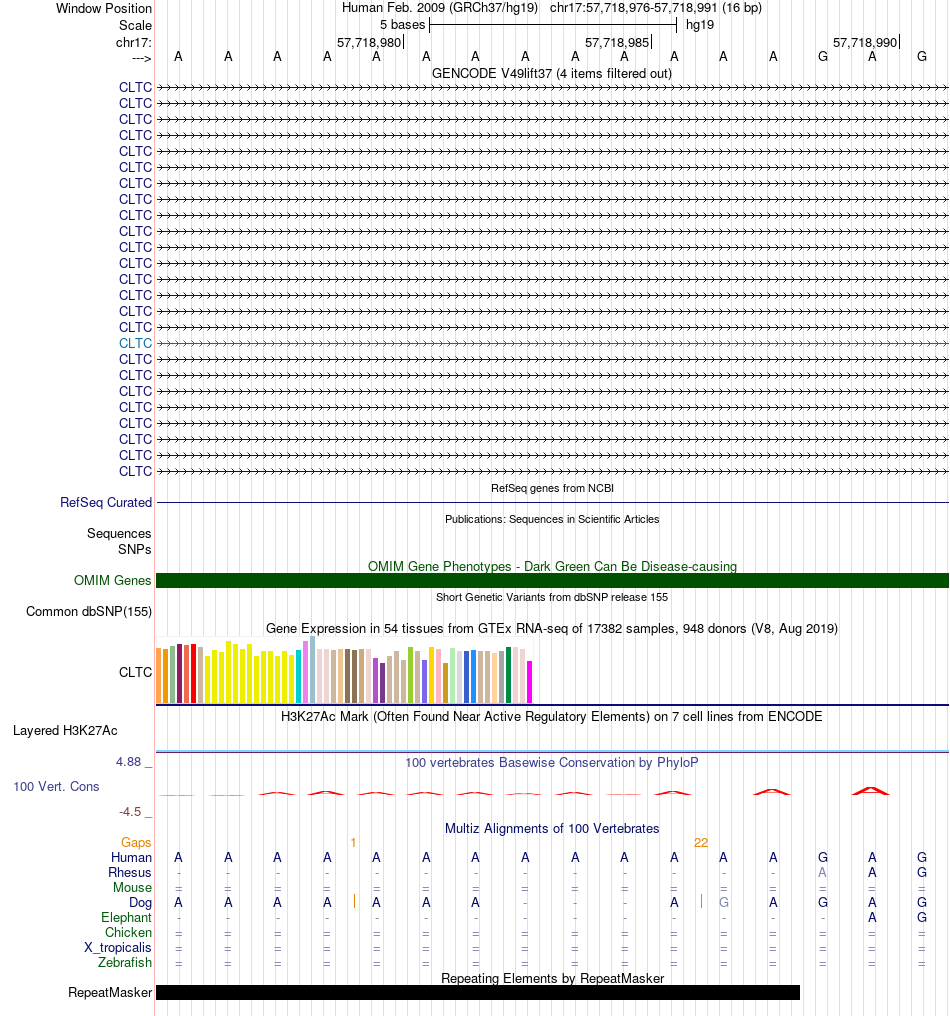Image resolution: width=950 pixels, height=1016 pixels.
Task: Click the Dog row orange insertion bar under gap 22
Action: (x=701, y=901)
